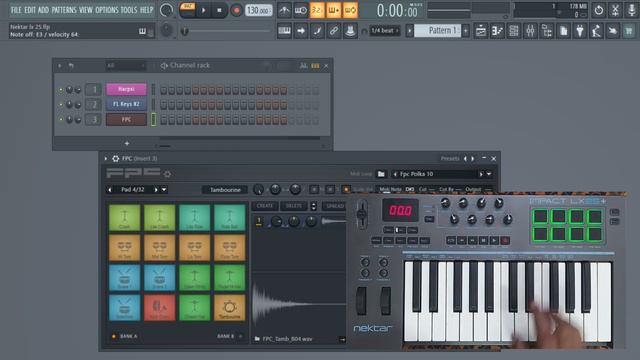640x360 pixels.
Task: Toggle wait for input before recording
Action: (x=300, y=10)
